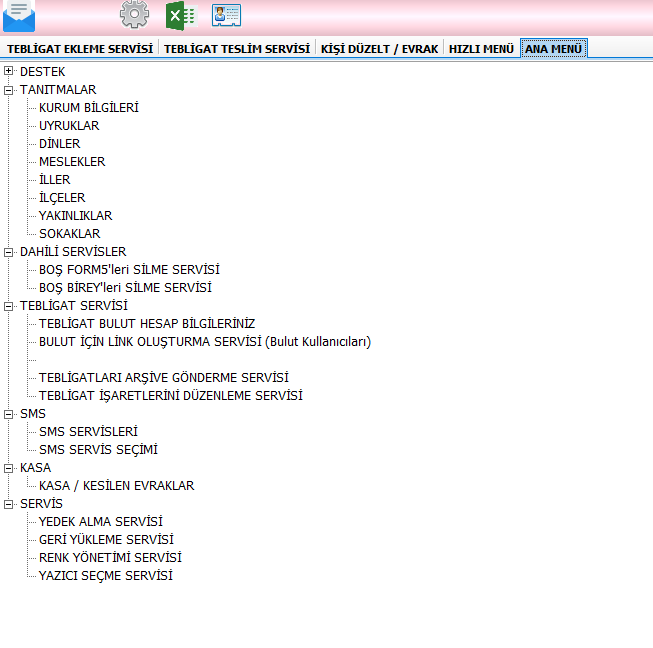Expand the DESTEK tree node
Image resolution: width=653 pixels, height=648 pixels.
tap(9, 72)
